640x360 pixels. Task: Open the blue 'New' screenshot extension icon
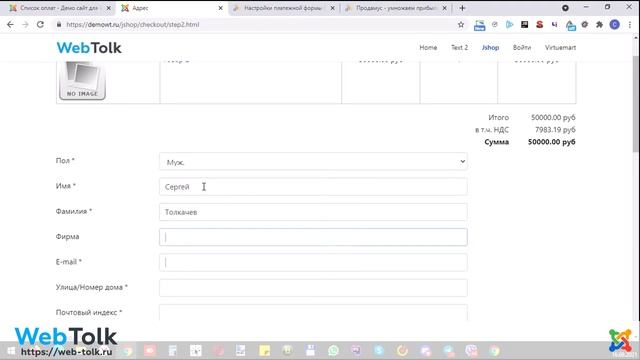tap(480, 25)
